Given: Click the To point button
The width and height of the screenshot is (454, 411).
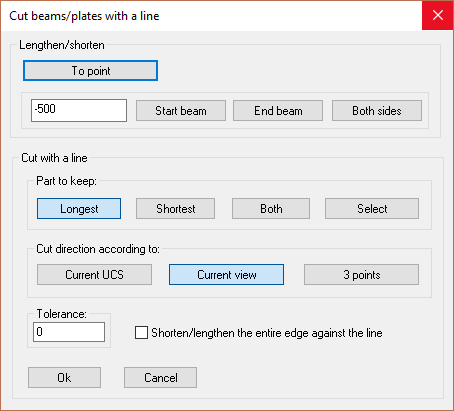Looking at the screenshot, I should (x=90, y=71).
